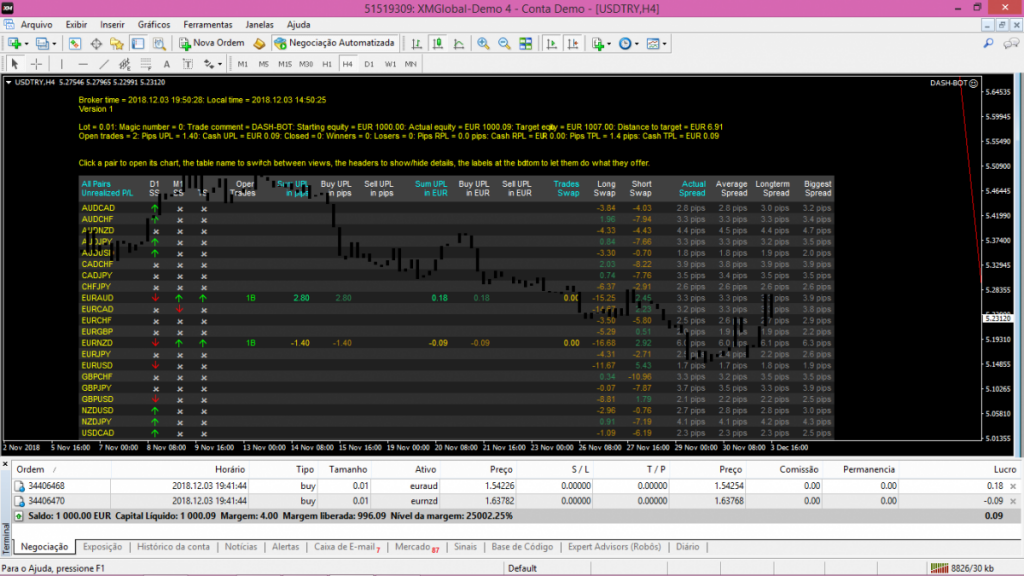Open the Data Window crosshair-circle icon
Screen dimensions: 1024x576
(96, 43)
